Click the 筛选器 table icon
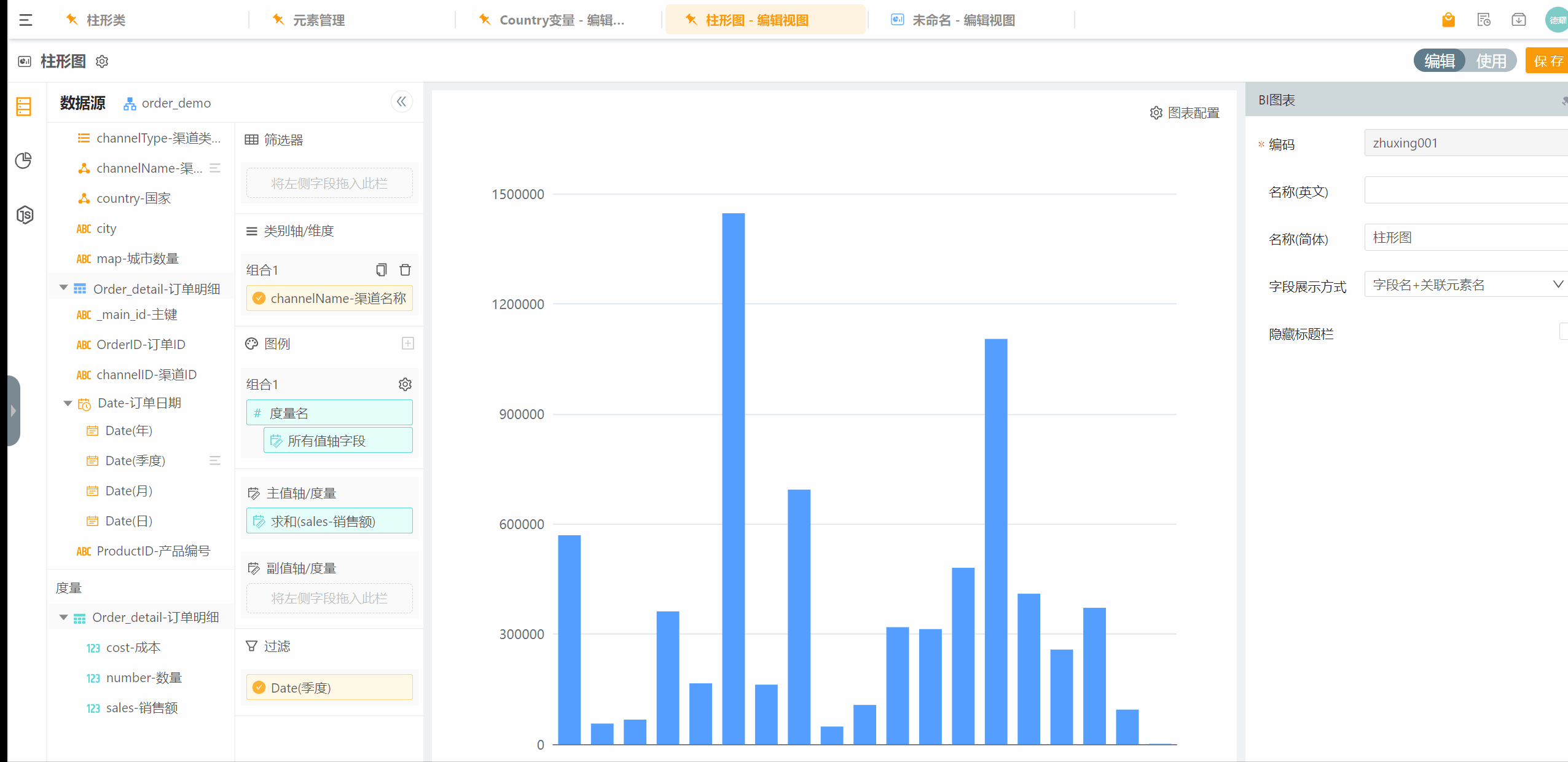Image resolution: width=1568 pixels, height=762 pixels. click(x=251, y=139)
